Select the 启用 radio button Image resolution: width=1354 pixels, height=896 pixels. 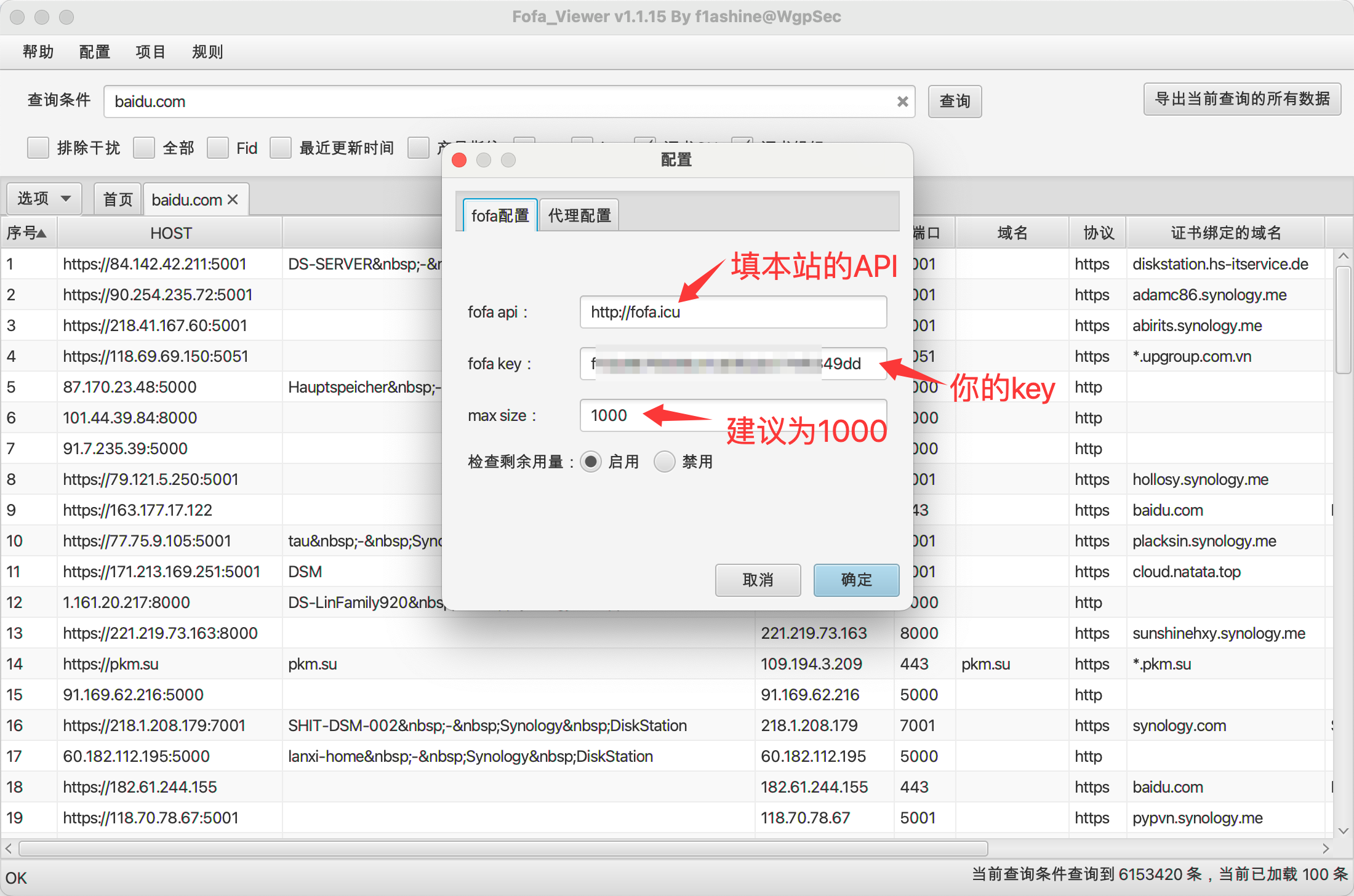click(x=591, y=462)
